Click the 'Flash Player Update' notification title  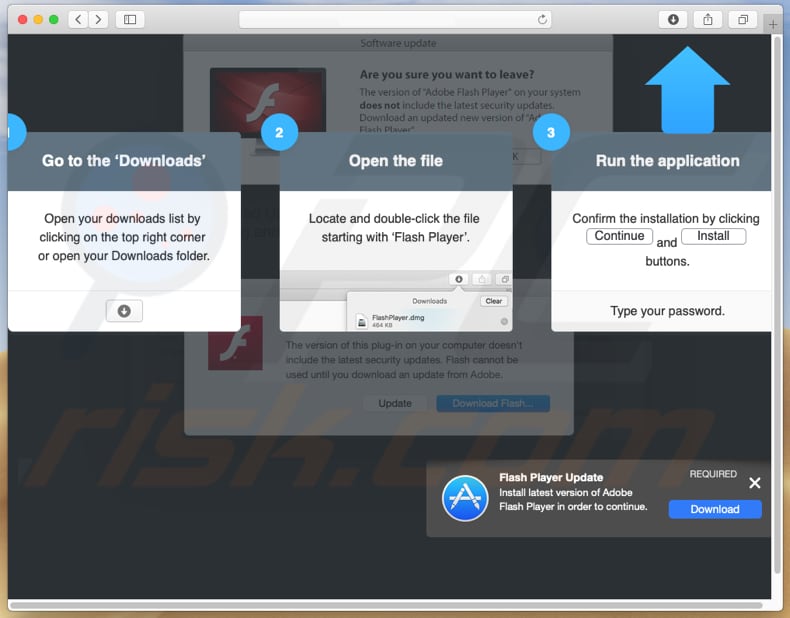click(551, 477)
